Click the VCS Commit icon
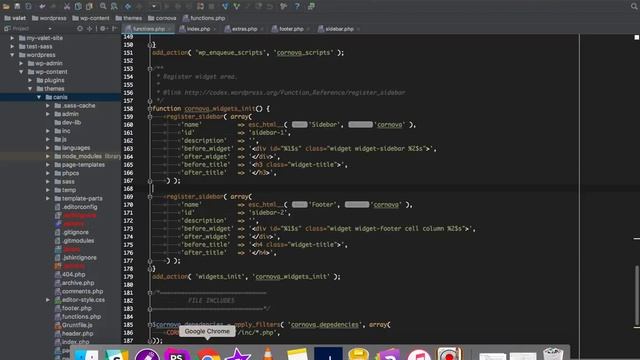 (237, 6)
